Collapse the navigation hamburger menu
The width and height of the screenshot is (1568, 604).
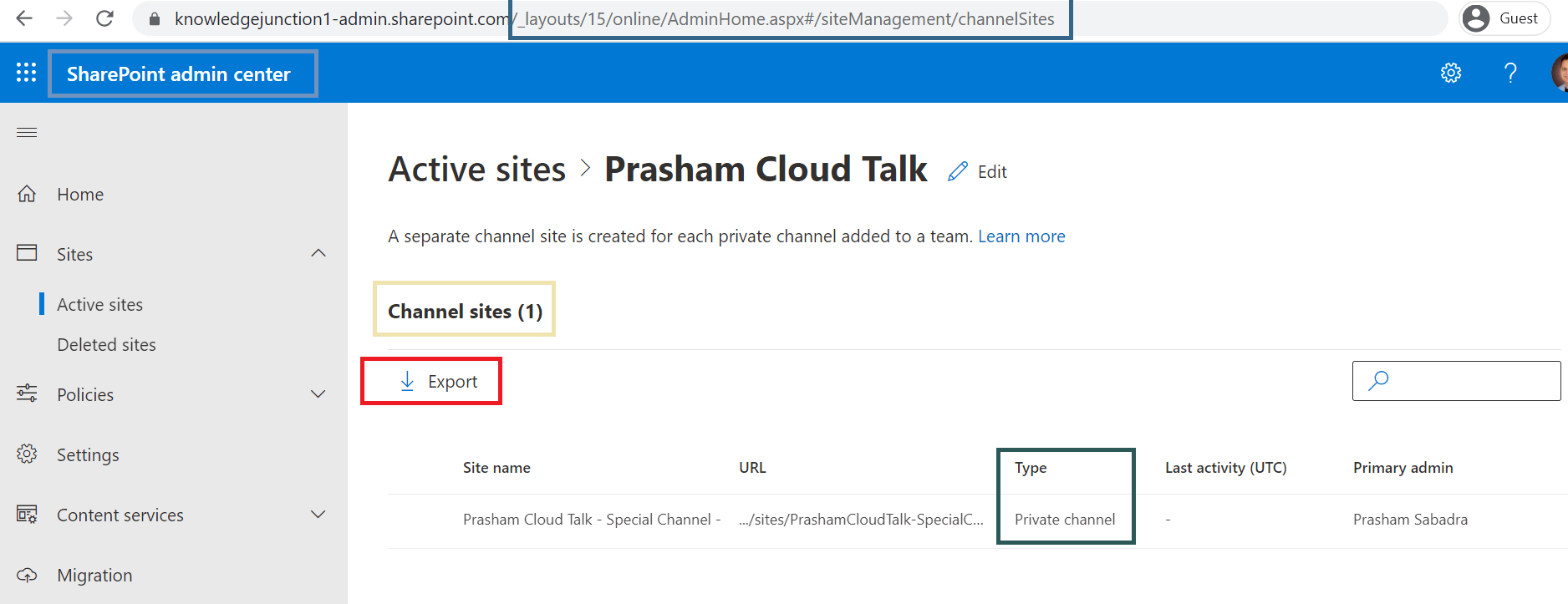pyautogui.click(x=27, y=132)
